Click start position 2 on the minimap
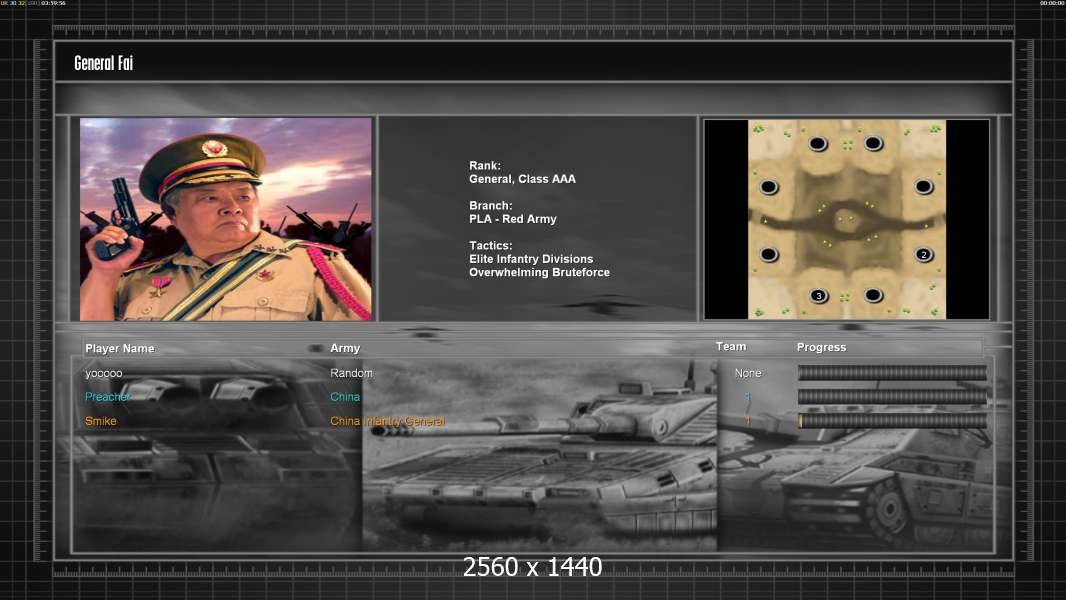This screenshot has width=1066, height=600. tap(923, 255)
